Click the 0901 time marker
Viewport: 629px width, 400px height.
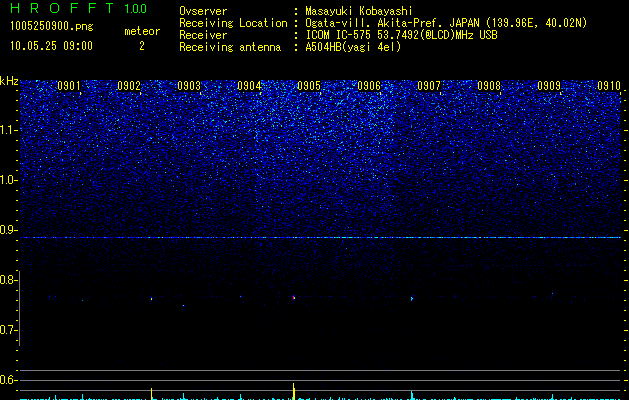tap(69, 85)
